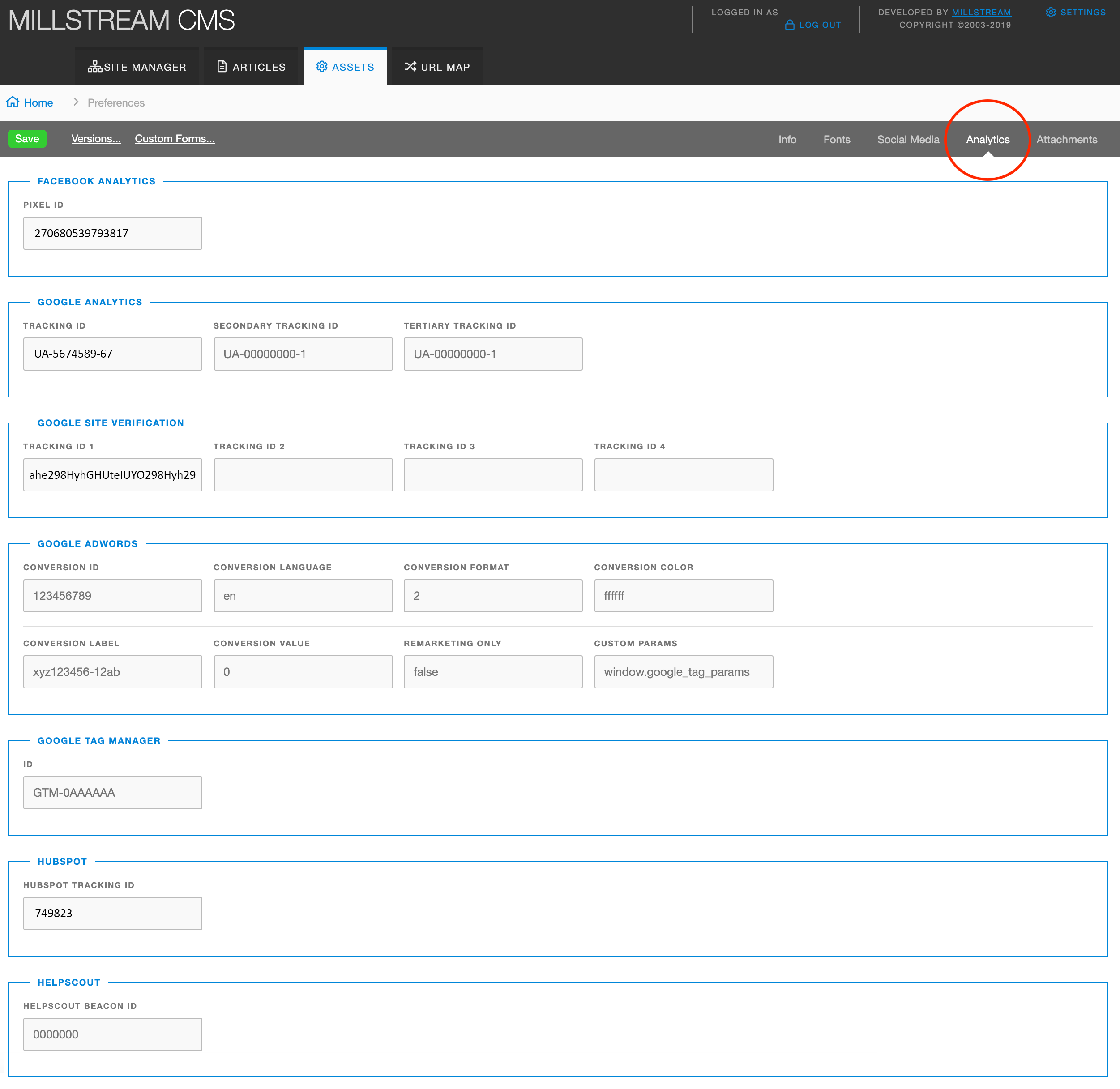
Task: Click the Facebook Pixel ID field
Action: 113,233
